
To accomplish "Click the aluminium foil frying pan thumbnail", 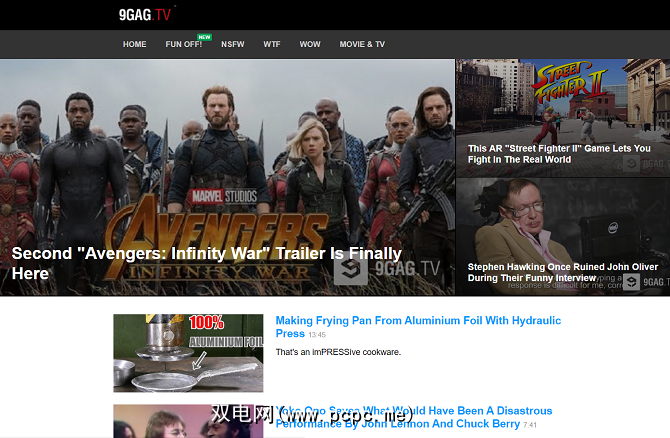I will (x=188, y=353).
